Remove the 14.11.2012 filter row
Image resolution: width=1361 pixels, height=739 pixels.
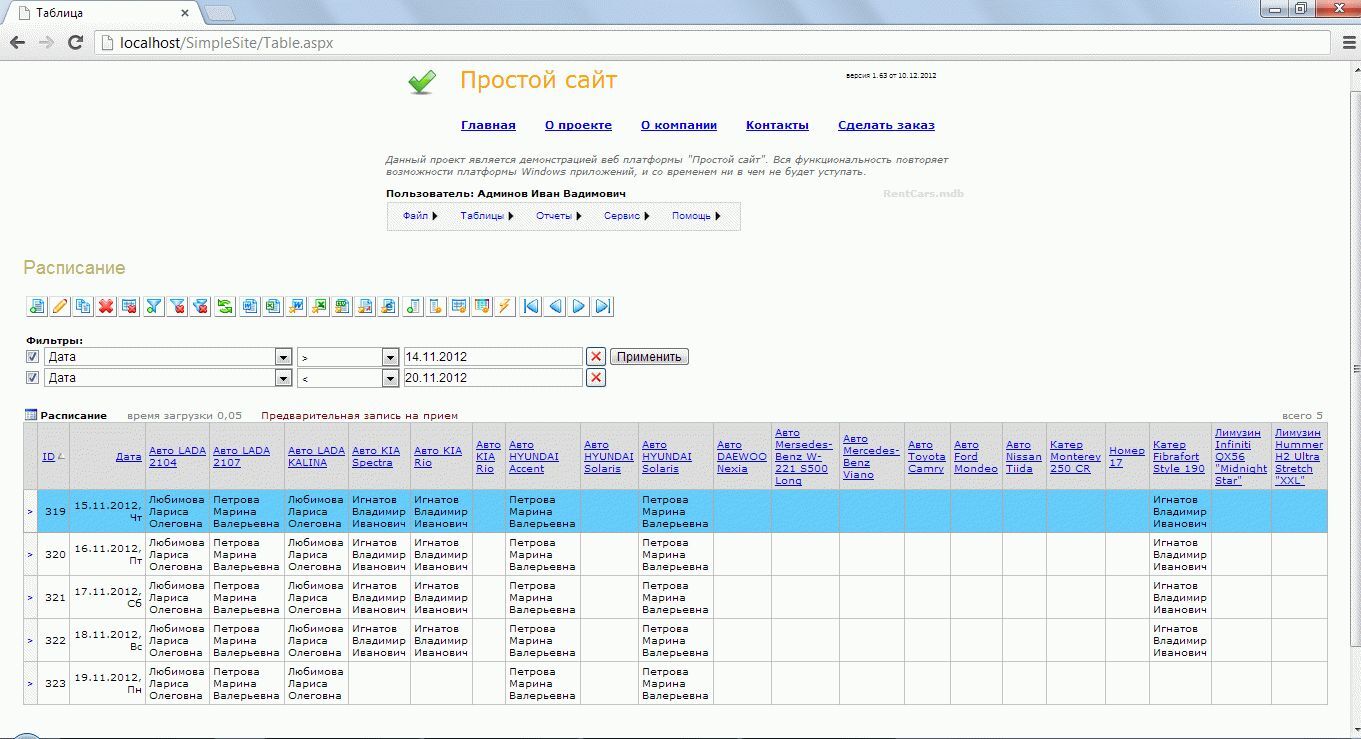(x=596, y=357)
